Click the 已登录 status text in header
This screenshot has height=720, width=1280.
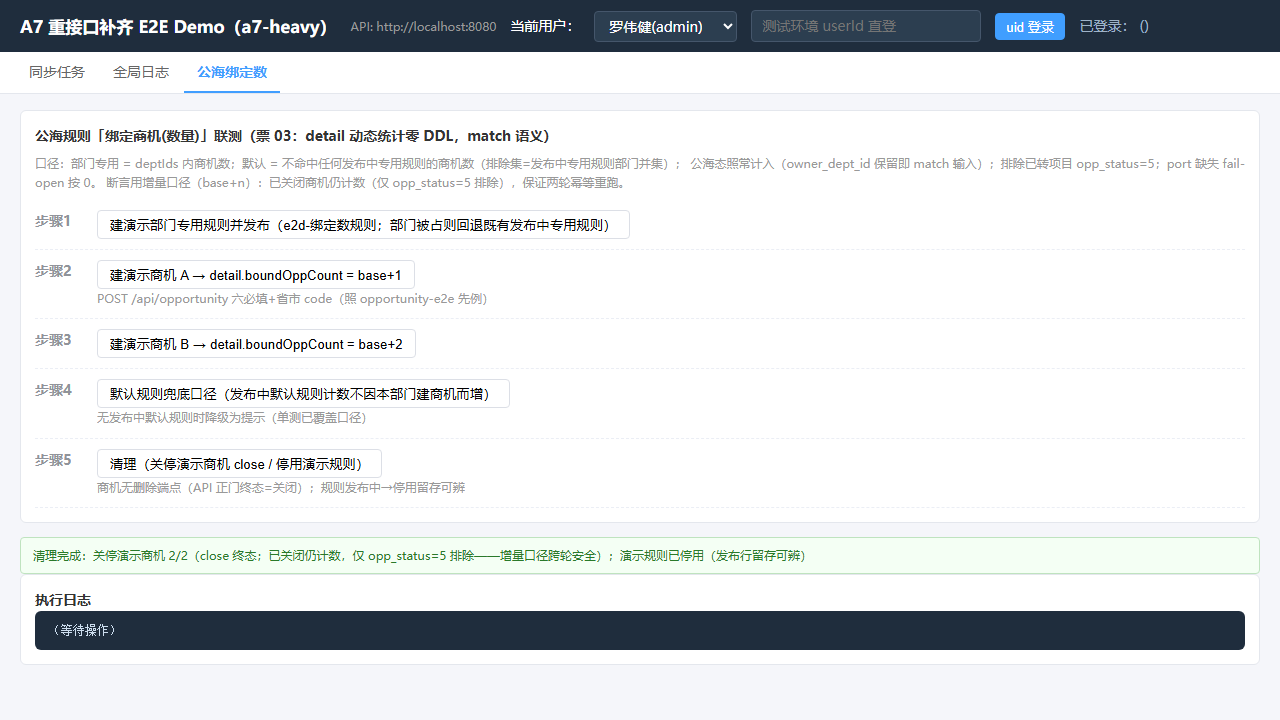pyautogui.click(x=1114, y=27)
